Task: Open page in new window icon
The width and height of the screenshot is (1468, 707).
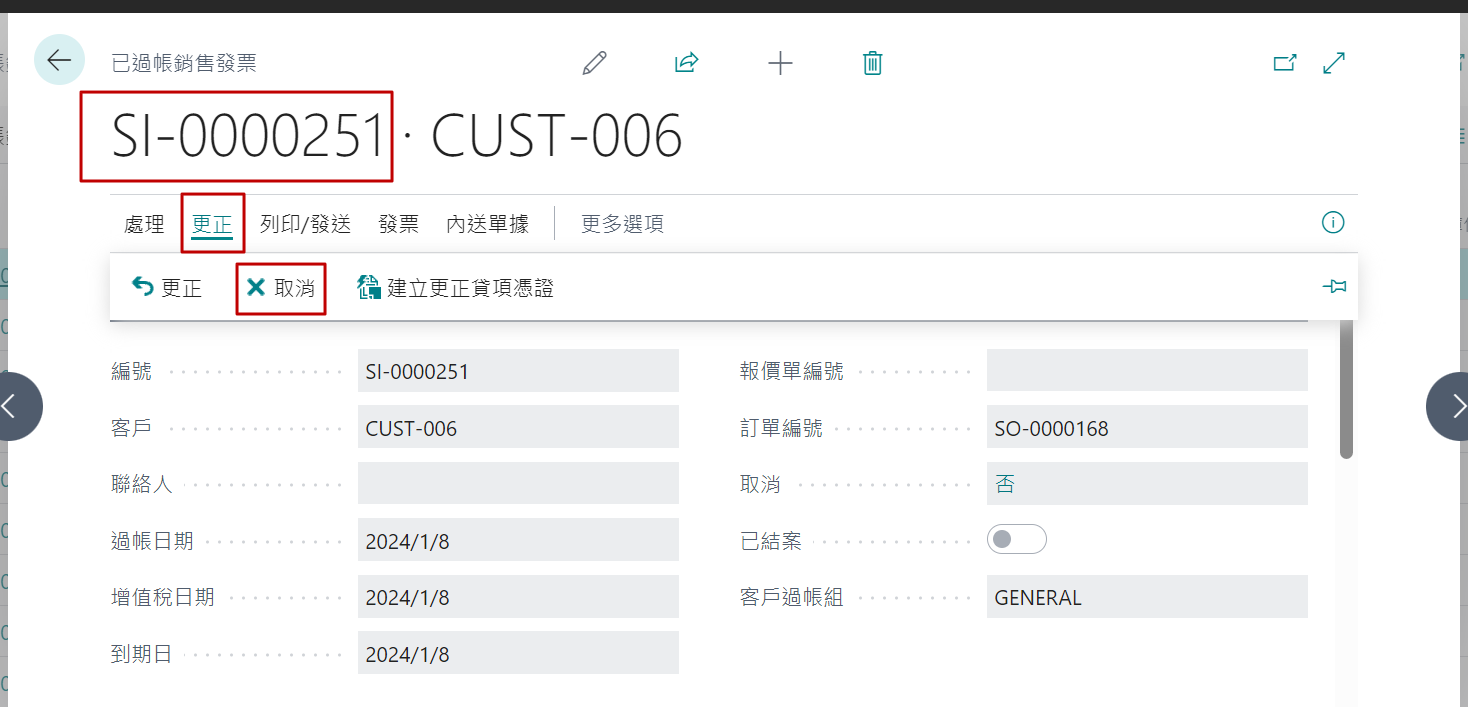Action: pyautogui.click(x=1285, y=62)
